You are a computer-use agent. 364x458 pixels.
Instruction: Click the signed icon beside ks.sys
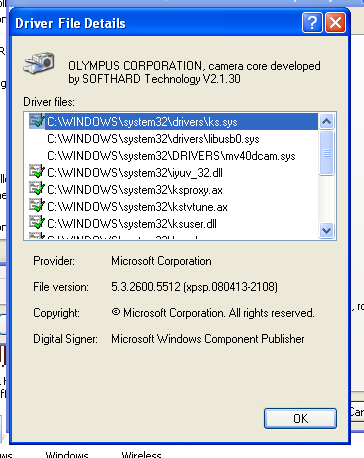click(x=37, y=121)
